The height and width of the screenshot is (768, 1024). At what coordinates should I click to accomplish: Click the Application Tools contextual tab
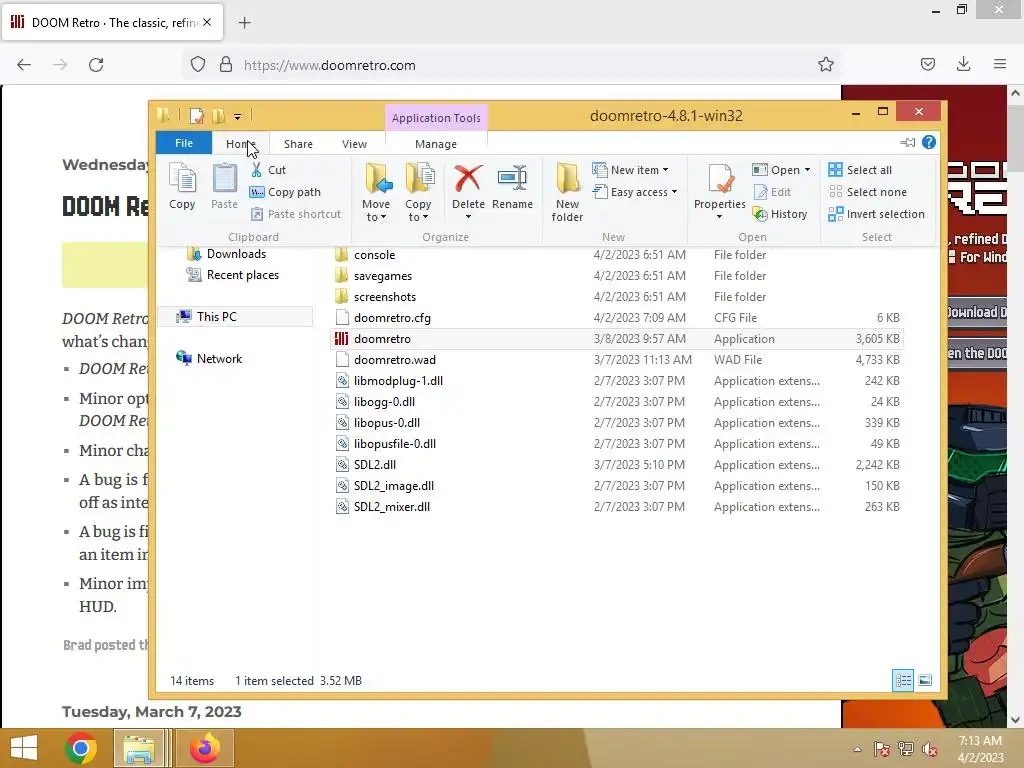436,118
